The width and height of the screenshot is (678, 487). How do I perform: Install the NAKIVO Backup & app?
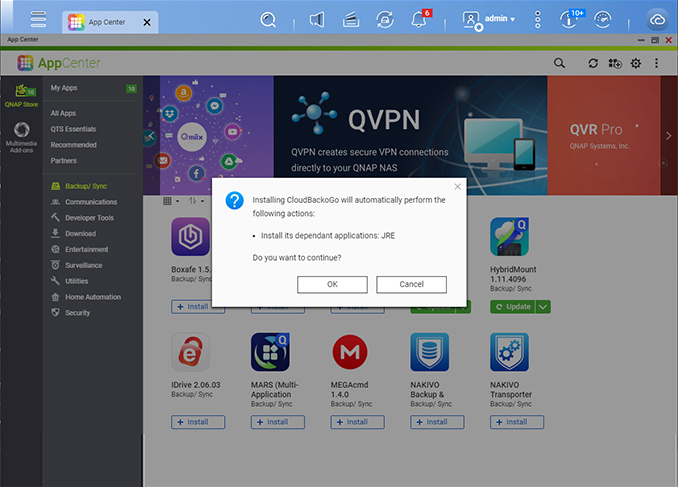click(437, 422)
